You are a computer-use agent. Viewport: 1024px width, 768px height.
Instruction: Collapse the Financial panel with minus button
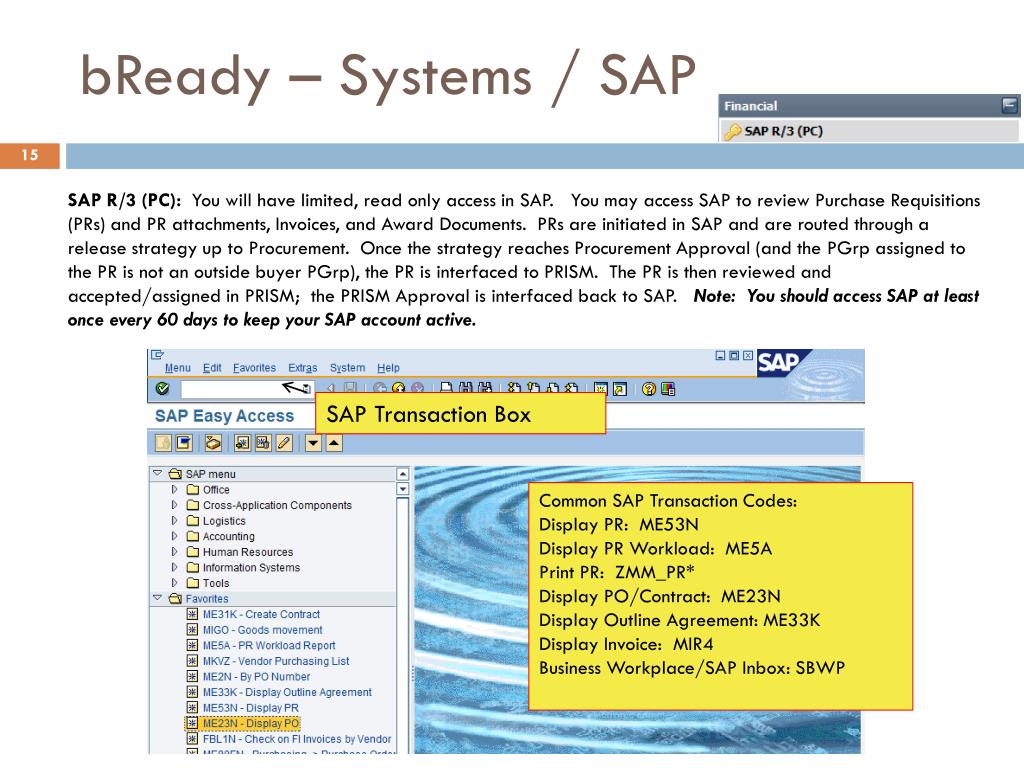[1010, 105]
